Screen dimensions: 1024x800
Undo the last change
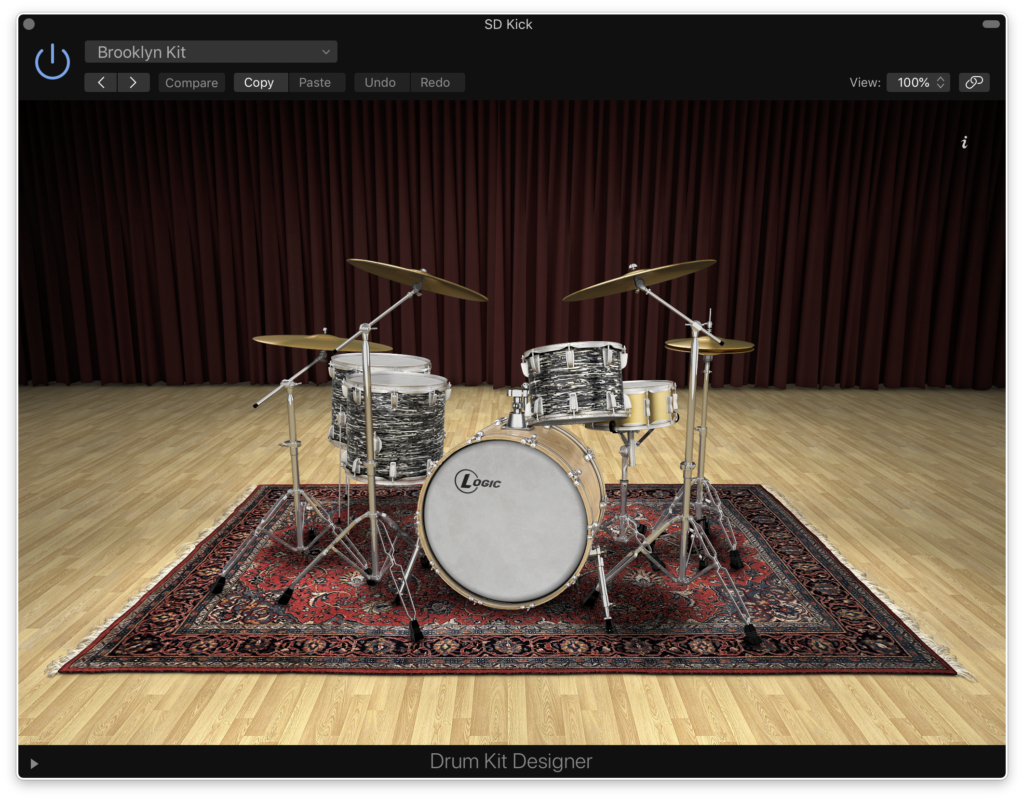(x=380, y=83)
